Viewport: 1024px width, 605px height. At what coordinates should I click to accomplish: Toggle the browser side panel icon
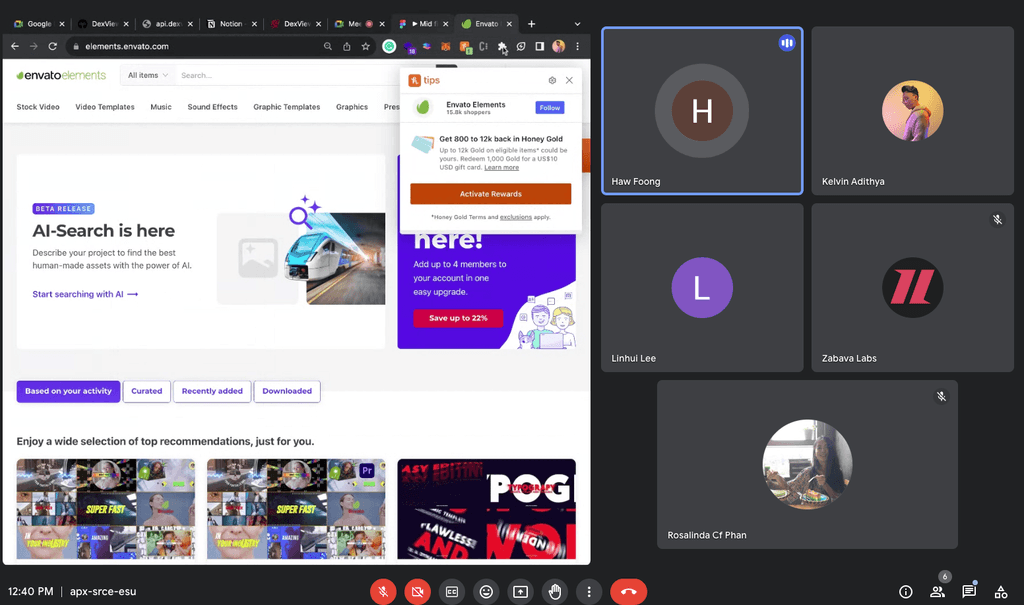tap(539, 46)
